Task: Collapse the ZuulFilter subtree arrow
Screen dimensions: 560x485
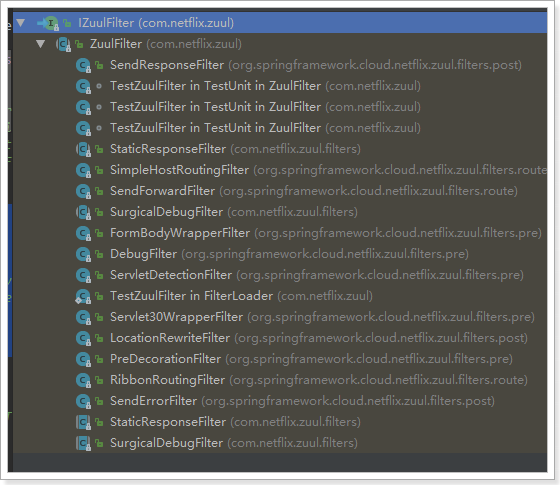Action: (x=40, y=44)
